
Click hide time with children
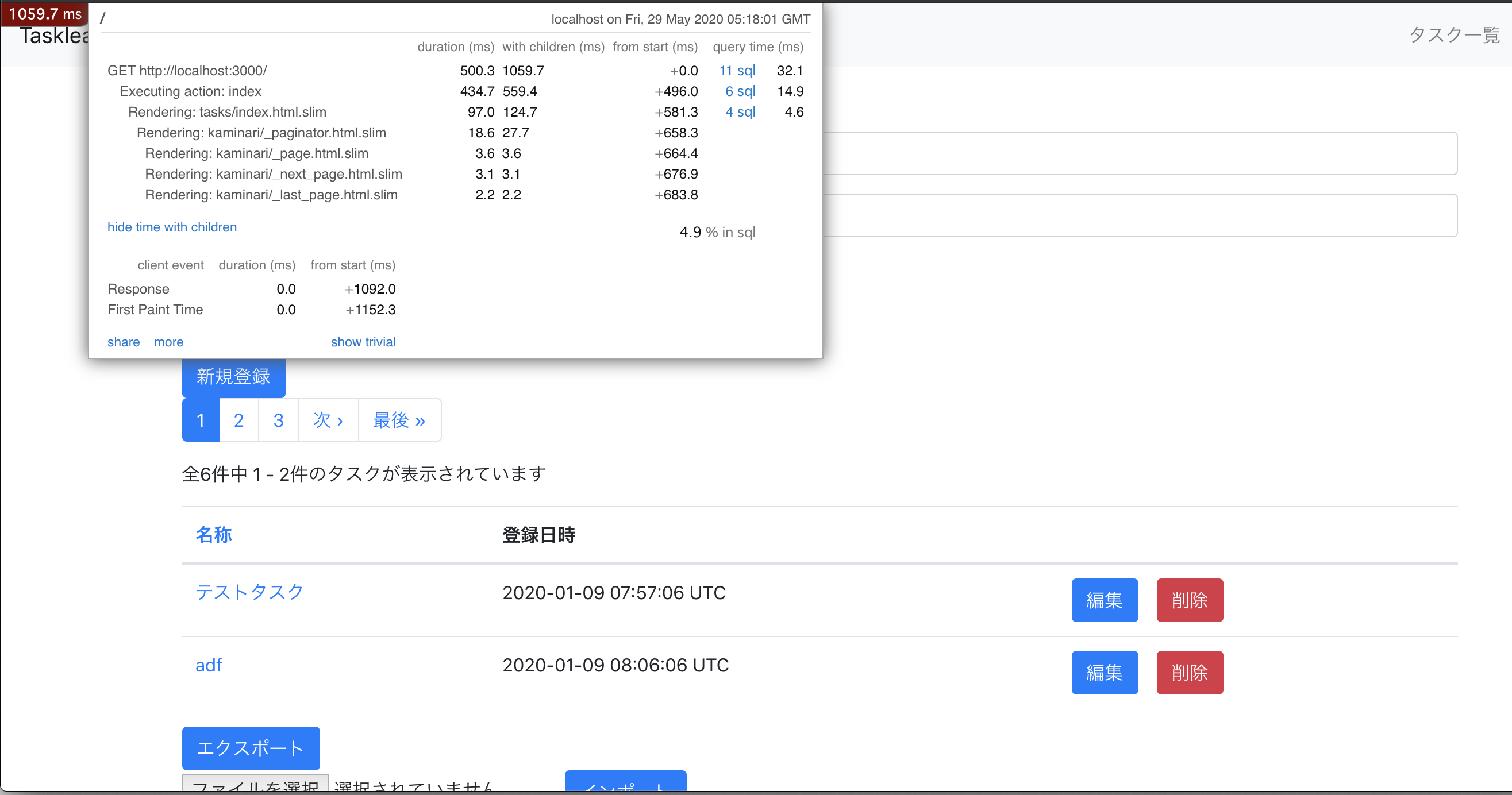[172, 227]
